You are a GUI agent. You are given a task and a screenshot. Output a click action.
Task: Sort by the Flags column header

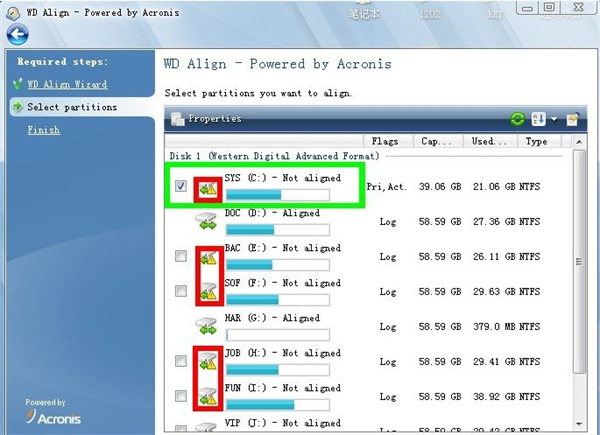coord(388,141)
